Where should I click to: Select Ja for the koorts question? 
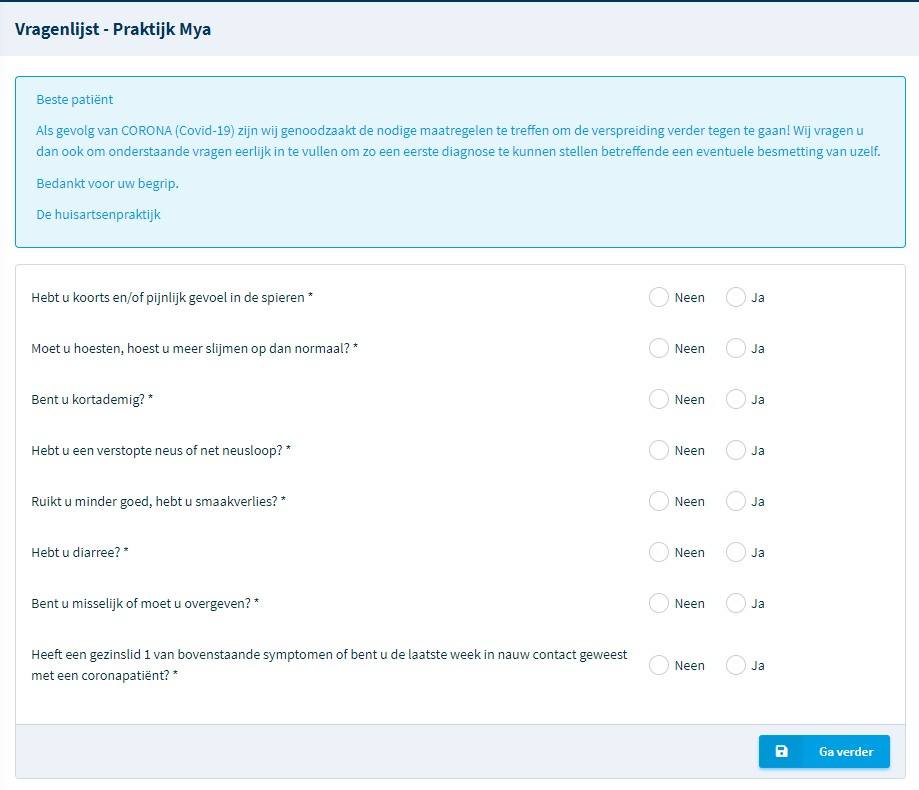click(737, 297)
